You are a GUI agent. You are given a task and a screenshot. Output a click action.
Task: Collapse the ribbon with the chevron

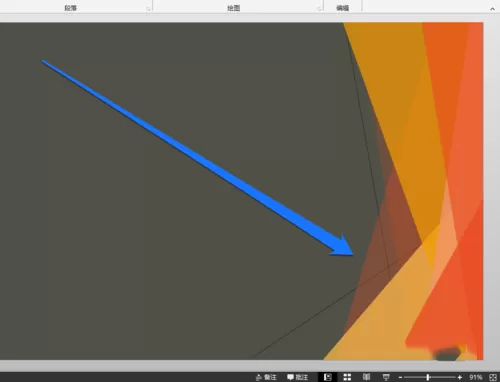(x=492, y=9)
